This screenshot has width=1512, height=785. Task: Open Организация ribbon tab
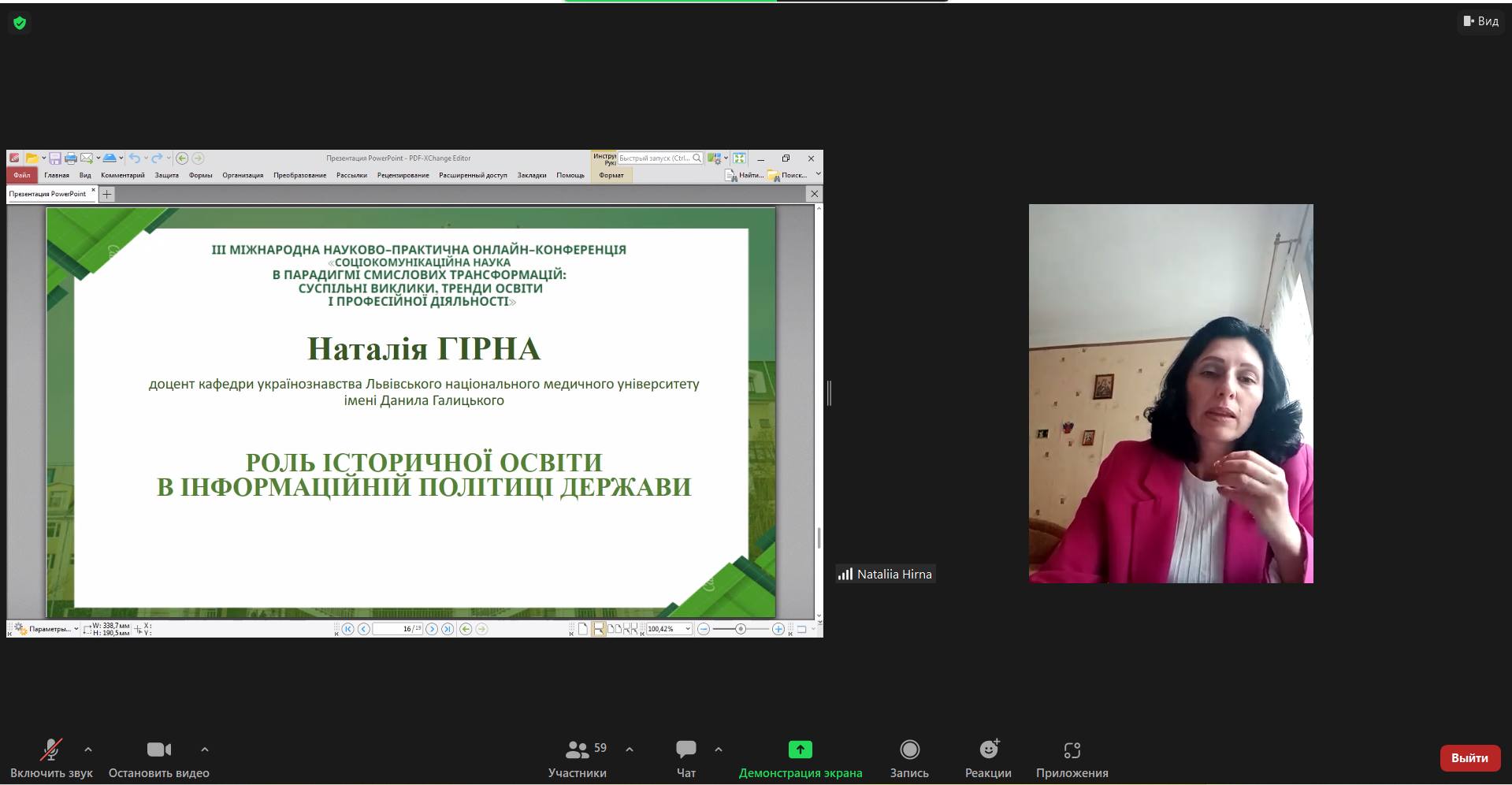click(x=243, y=175)
